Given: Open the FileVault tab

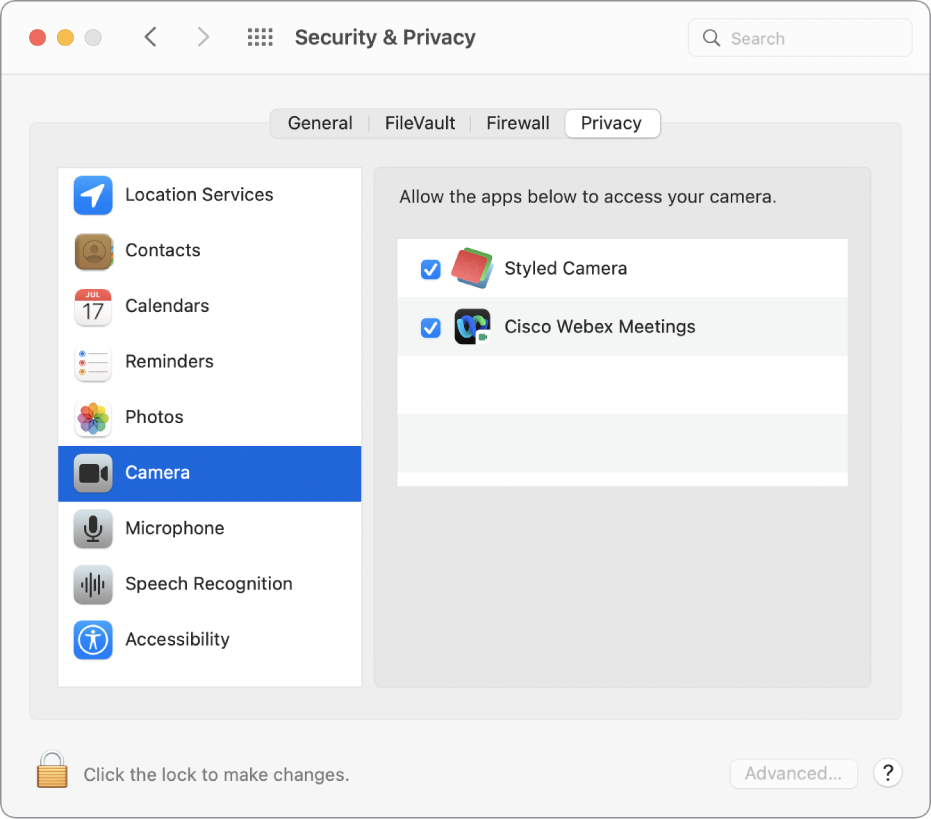Looking at the screenshot, I should point(420,124).
